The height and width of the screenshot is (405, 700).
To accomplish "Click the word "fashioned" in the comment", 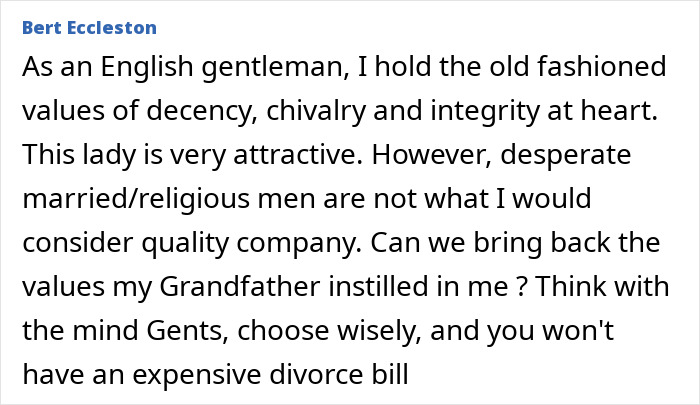I will (x=601, y=66).
